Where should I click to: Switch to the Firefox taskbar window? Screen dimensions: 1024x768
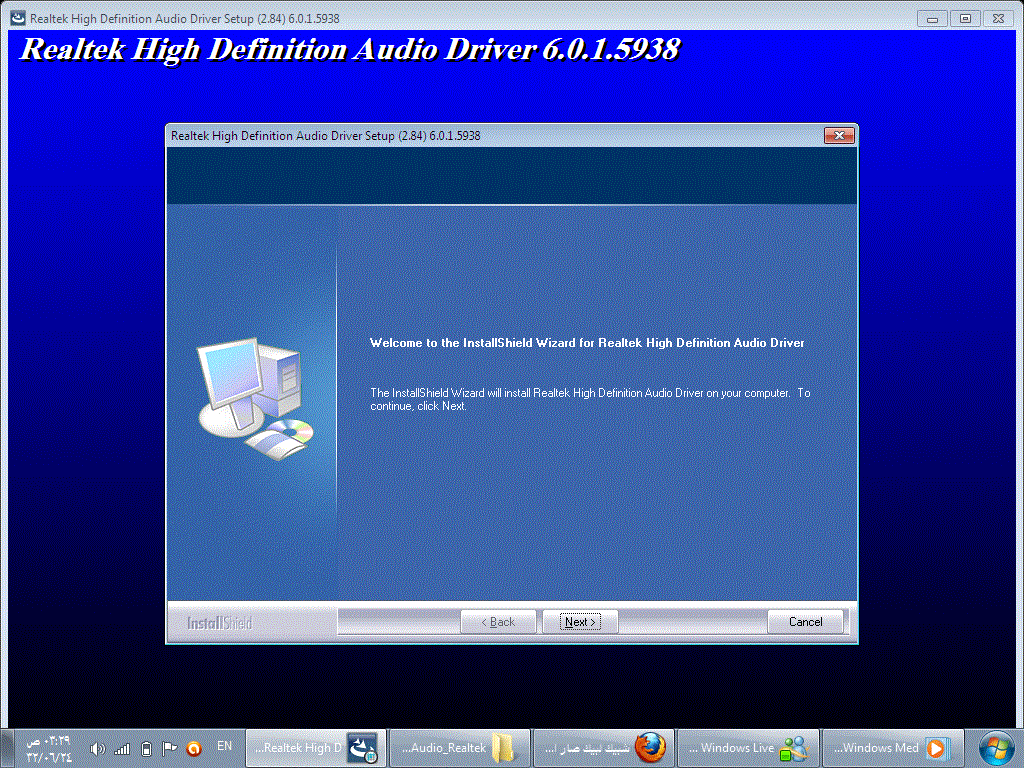(x=603, y=748)
